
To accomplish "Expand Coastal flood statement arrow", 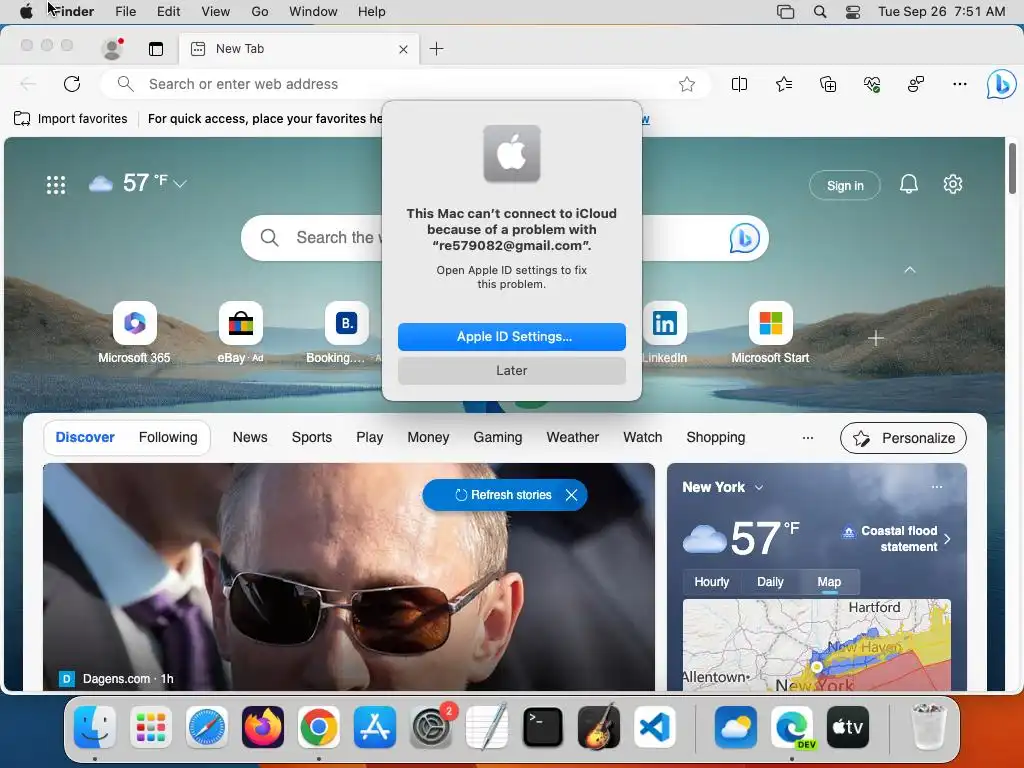I will 948,539.
